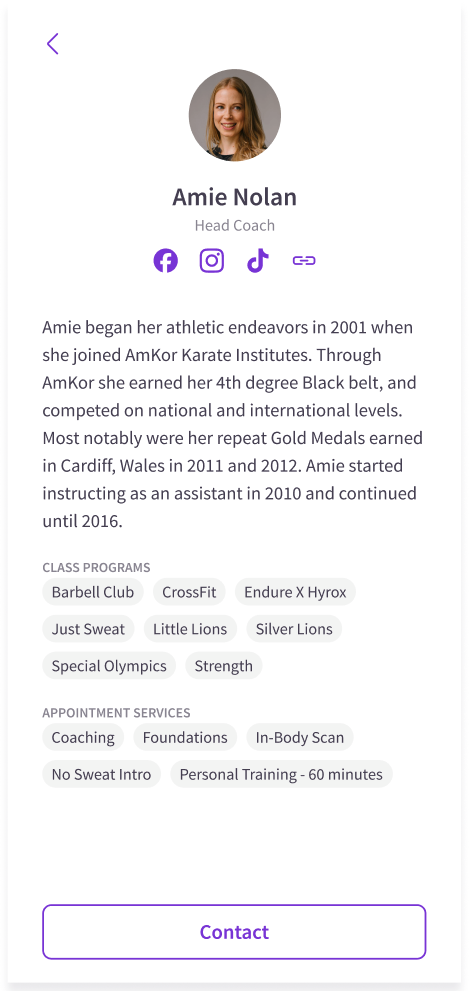Select the Just Sweat tag
Image resolution: width=469 pixels, height=991 pixels.
88,629
